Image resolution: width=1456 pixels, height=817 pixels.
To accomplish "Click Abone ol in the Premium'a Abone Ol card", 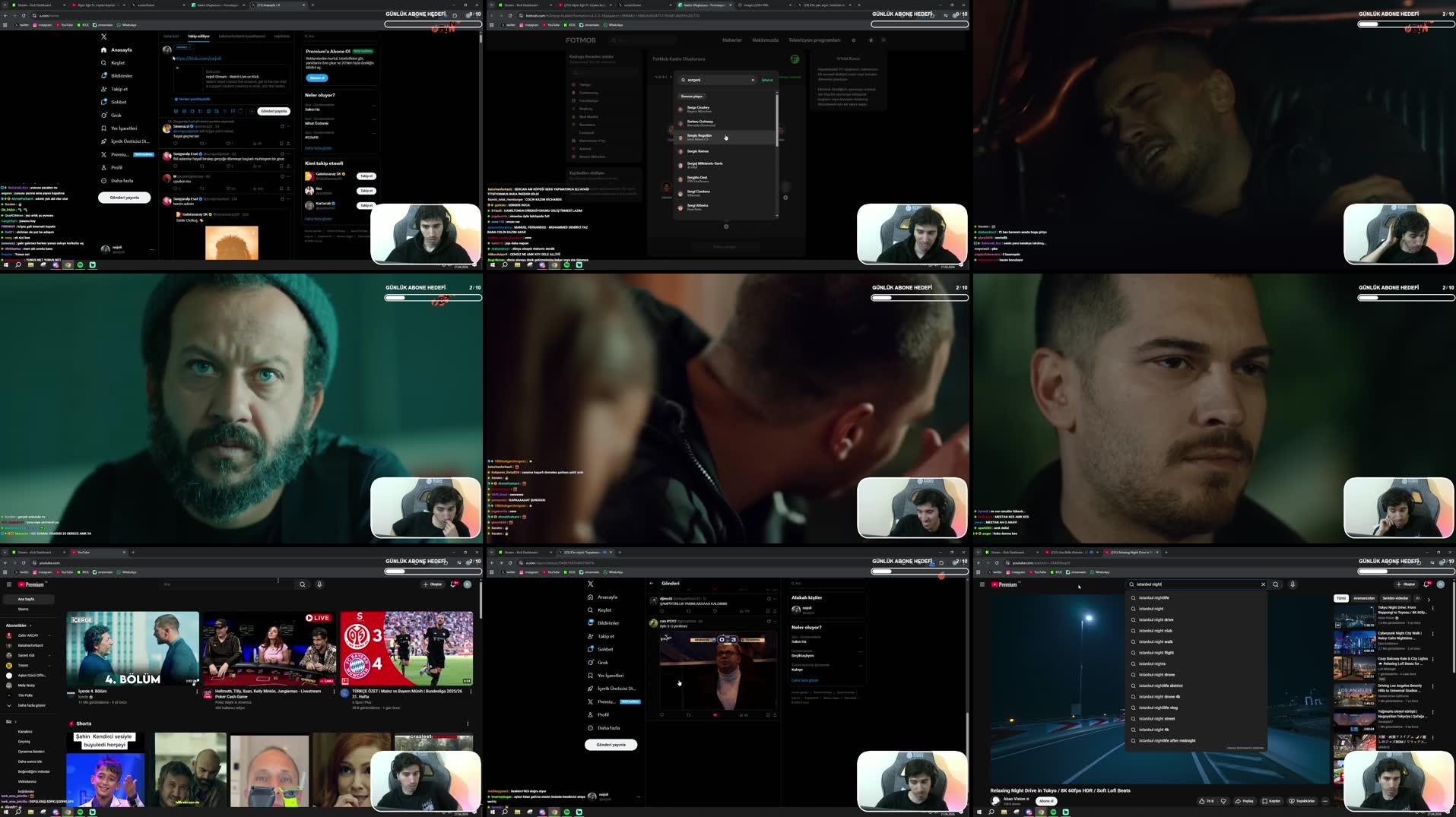I will click(317, 78).
